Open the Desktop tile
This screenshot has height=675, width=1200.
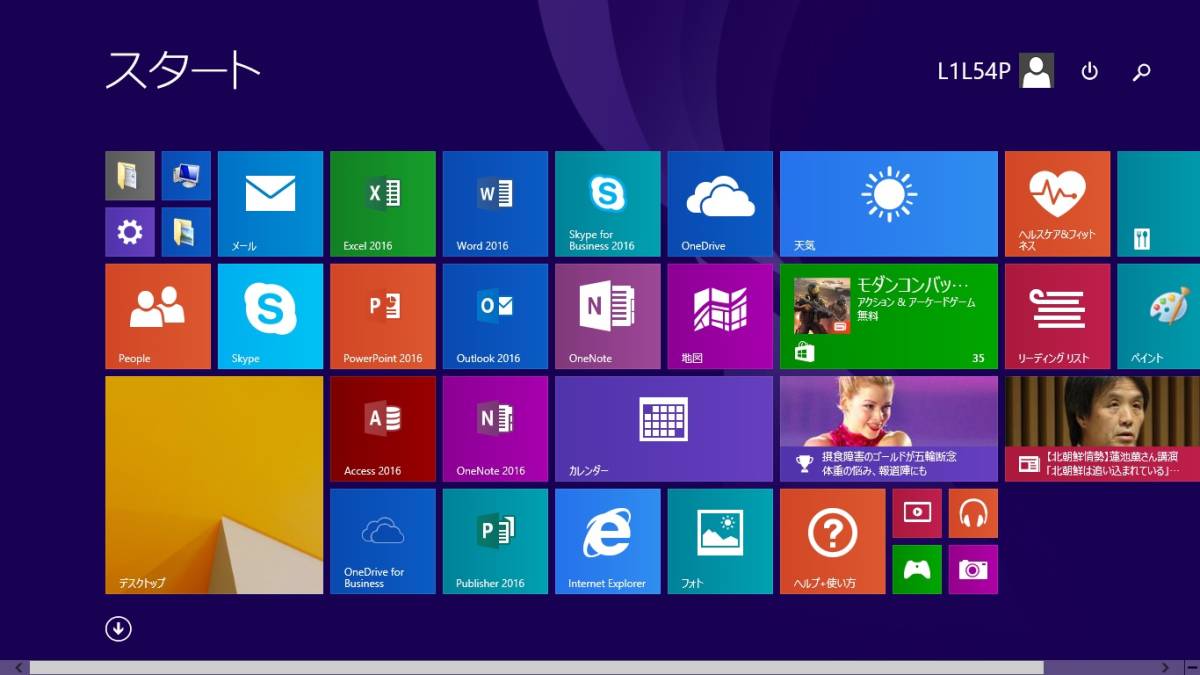(214, 485)
